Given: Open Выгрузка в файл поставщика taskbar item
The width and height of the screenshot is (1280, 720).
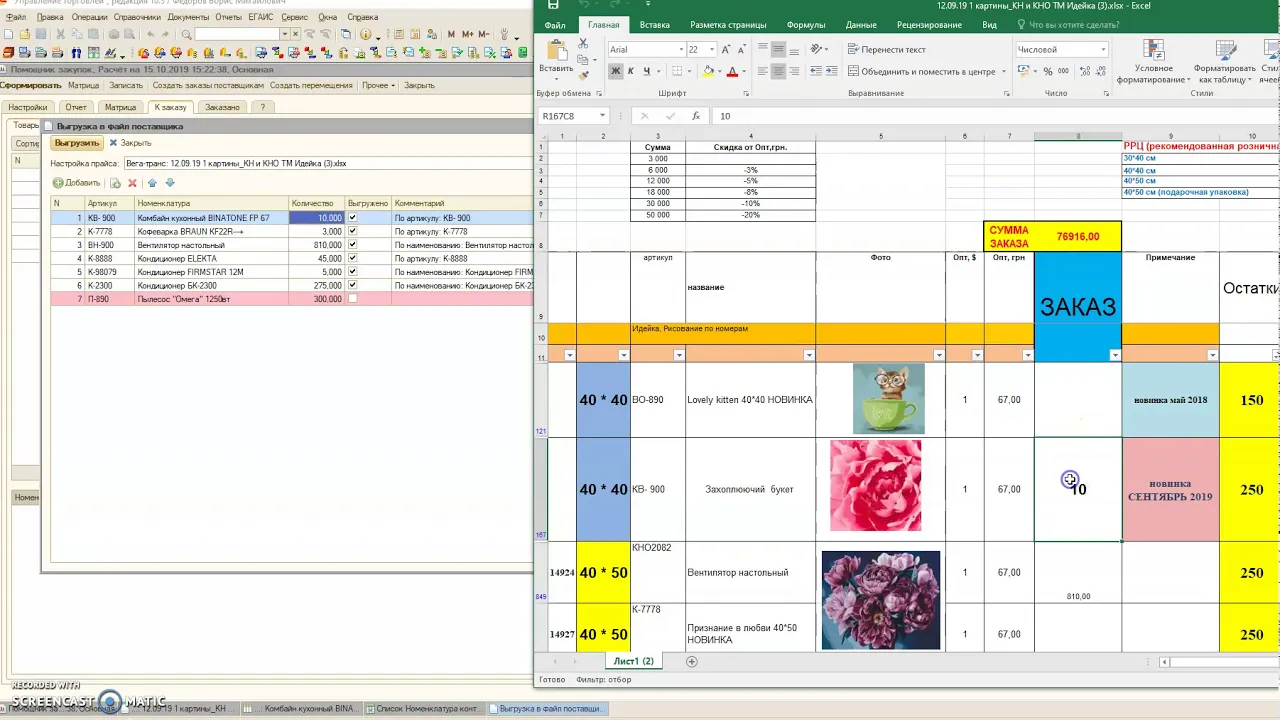Looking at the screenshot, I should click(546, 708).
